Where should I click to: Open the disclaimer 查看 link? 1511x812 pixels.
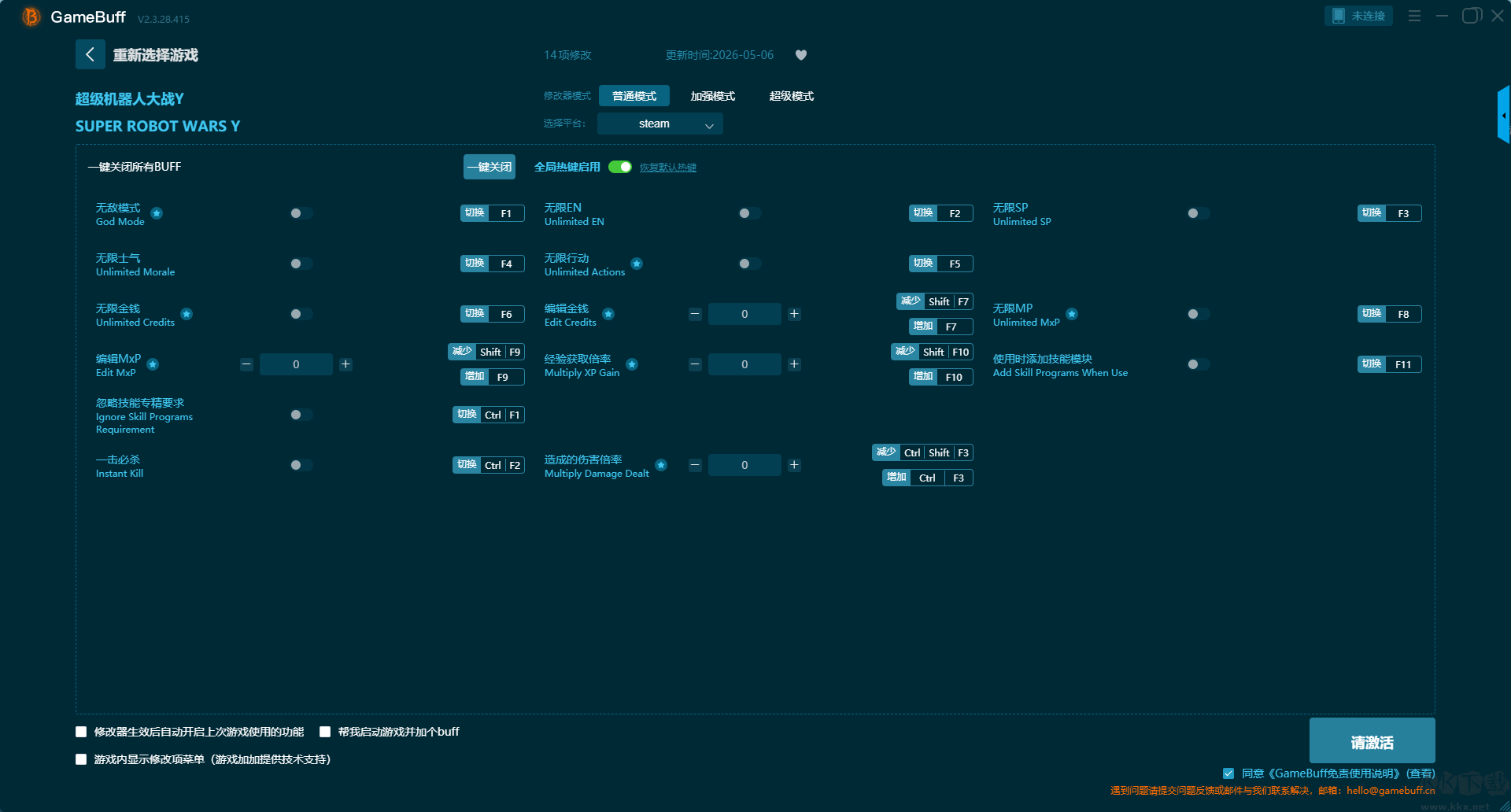coord(1421,773)
